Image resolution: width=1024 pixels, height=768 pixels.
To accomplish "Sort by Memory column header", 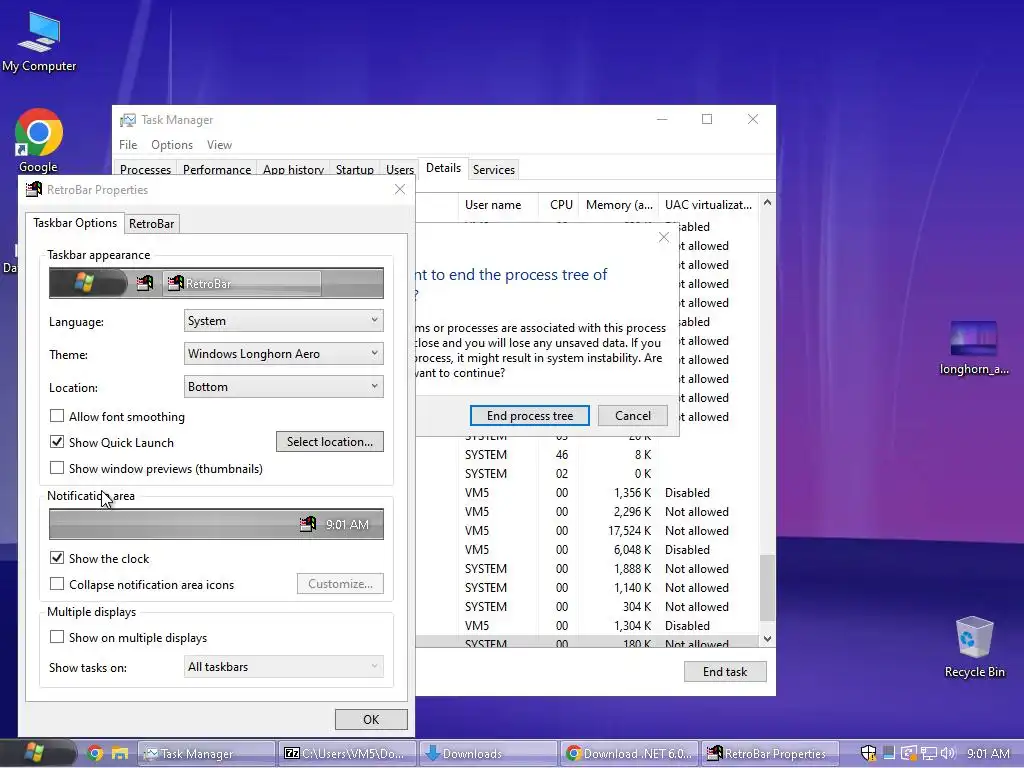I will pyautogui.click(x=619, y=204).
